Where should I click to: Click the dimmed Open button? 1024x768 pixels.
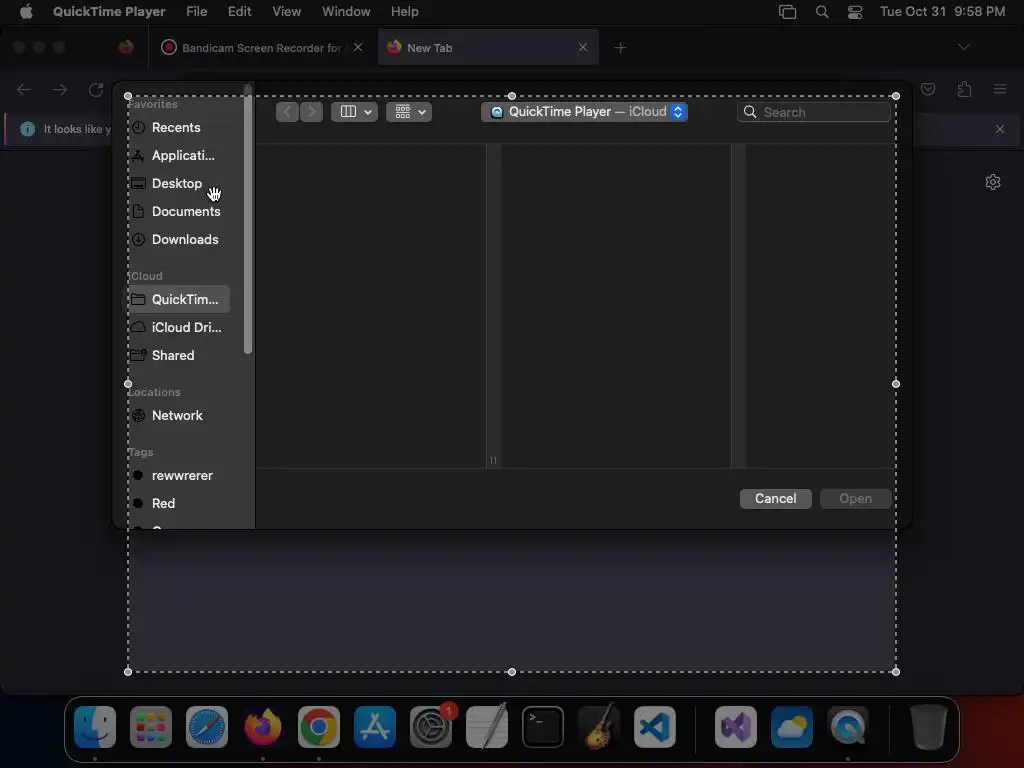pos(856,498)
